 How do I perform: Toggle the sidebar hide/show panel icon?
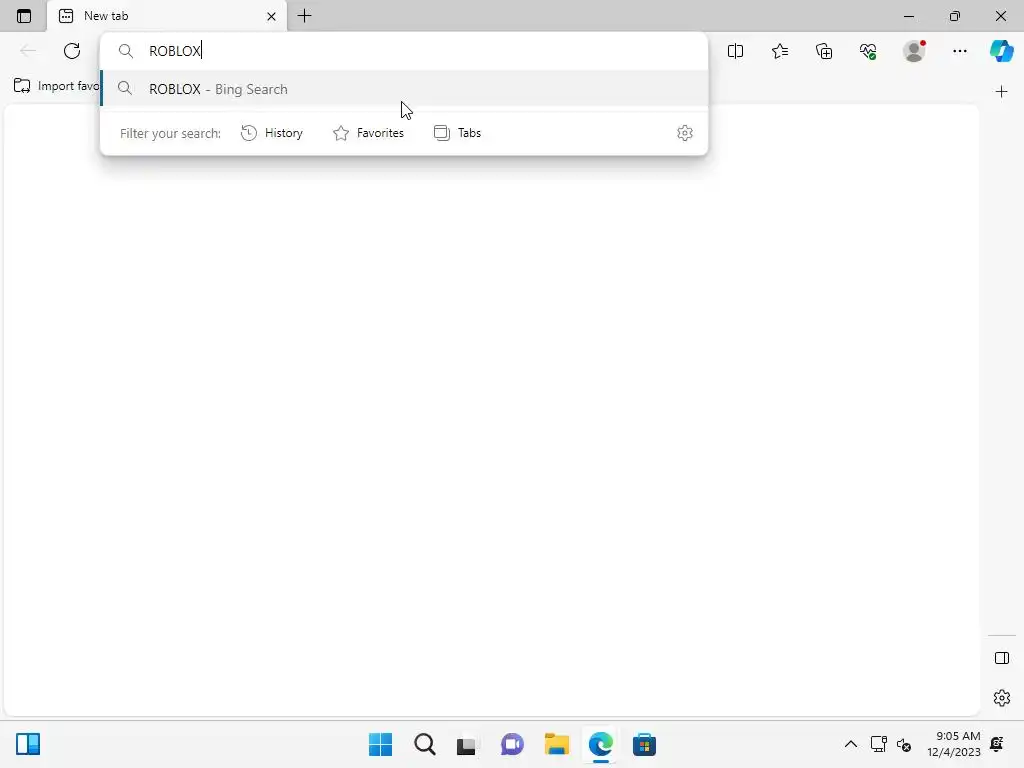coord(1002,658)
